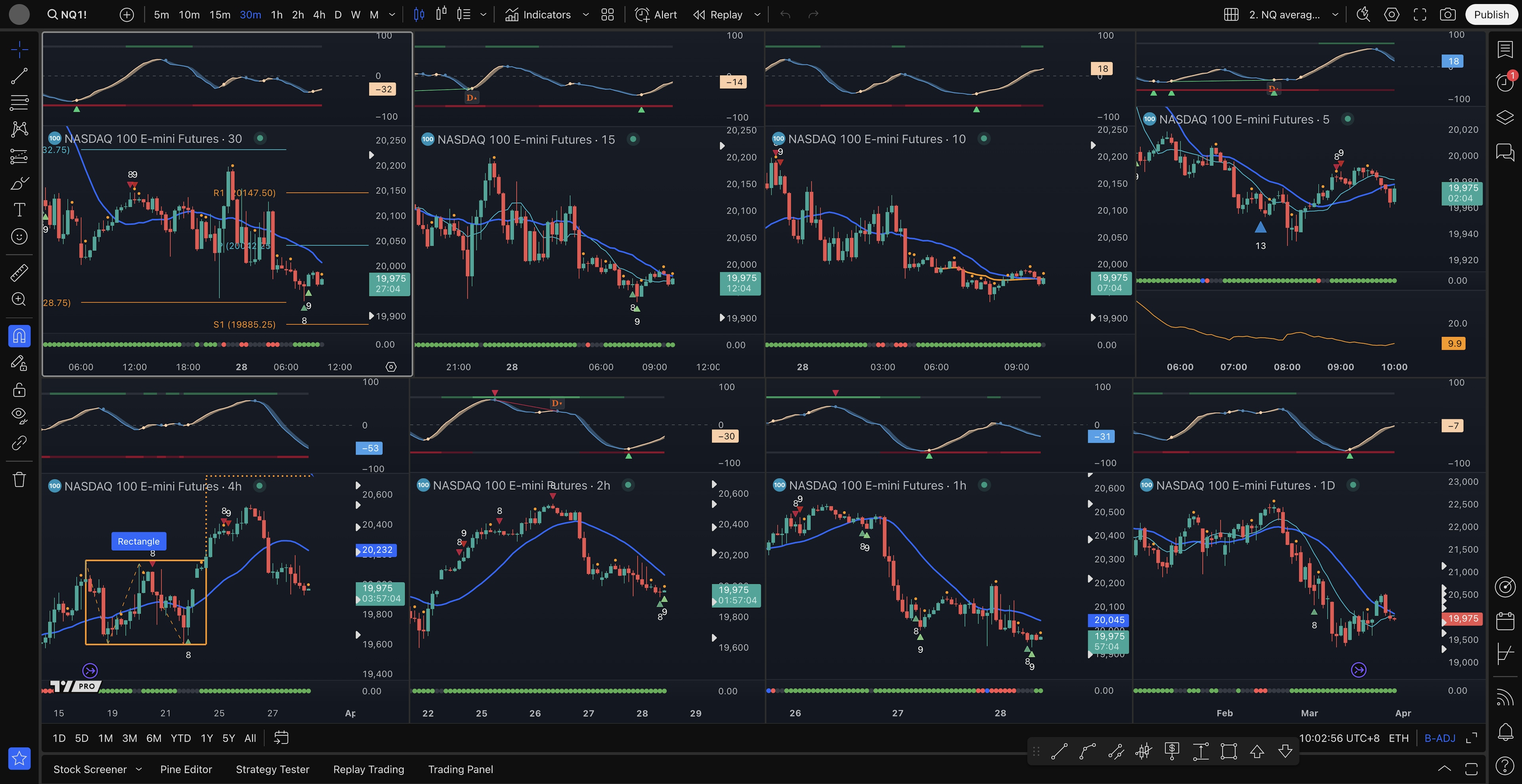Expand the timeframe intervals dropdown arrow
Image resolution: width=1522 pixels, height=784 pixels.
point(392,15)
